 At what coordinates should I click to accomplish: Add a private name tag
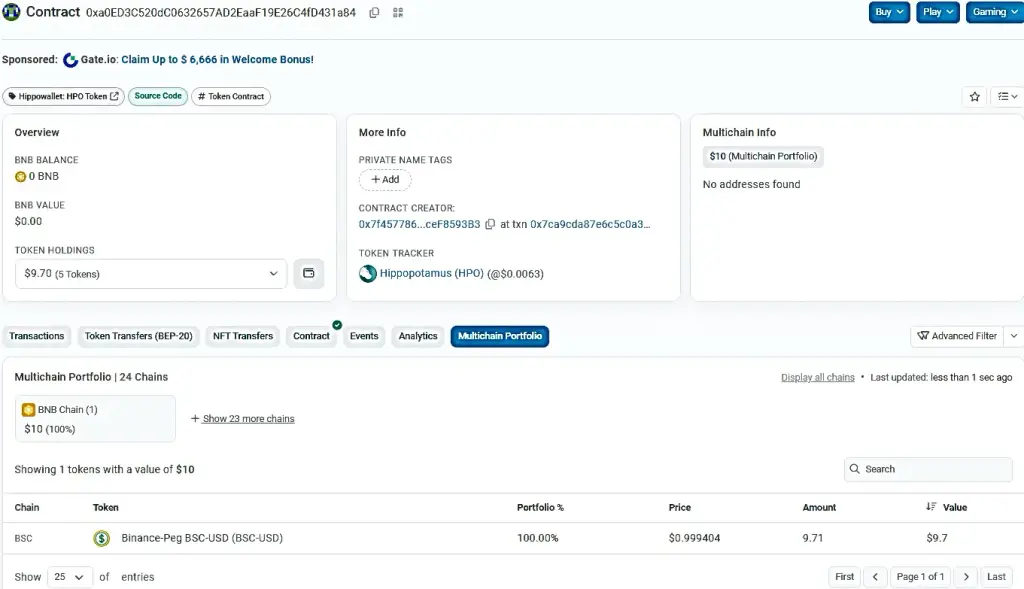[385, 180]
